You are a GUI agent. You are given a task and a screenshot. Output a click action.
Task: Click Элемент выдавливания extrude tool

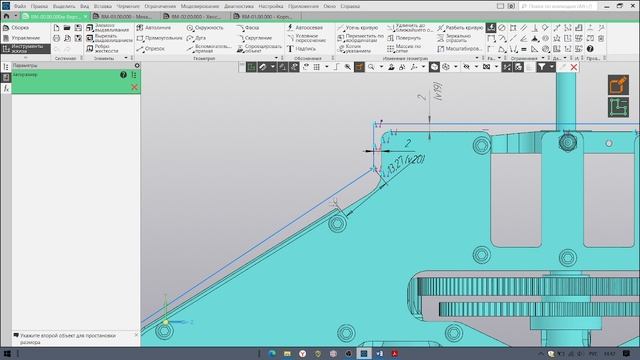click(x=109, y=28)
